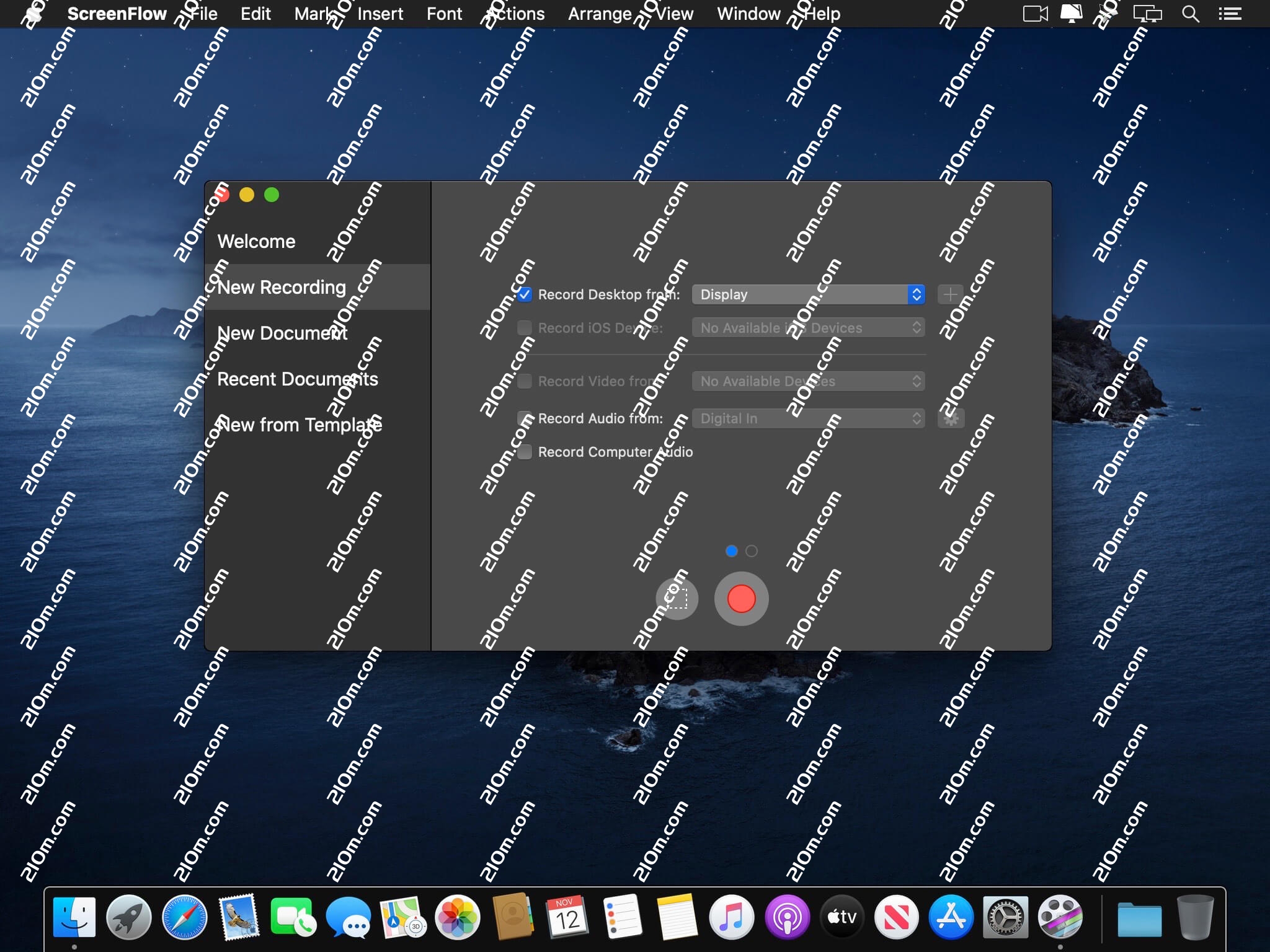Click the partial screen region selection icon
The image size is (1270, 952).
[677, 599]
